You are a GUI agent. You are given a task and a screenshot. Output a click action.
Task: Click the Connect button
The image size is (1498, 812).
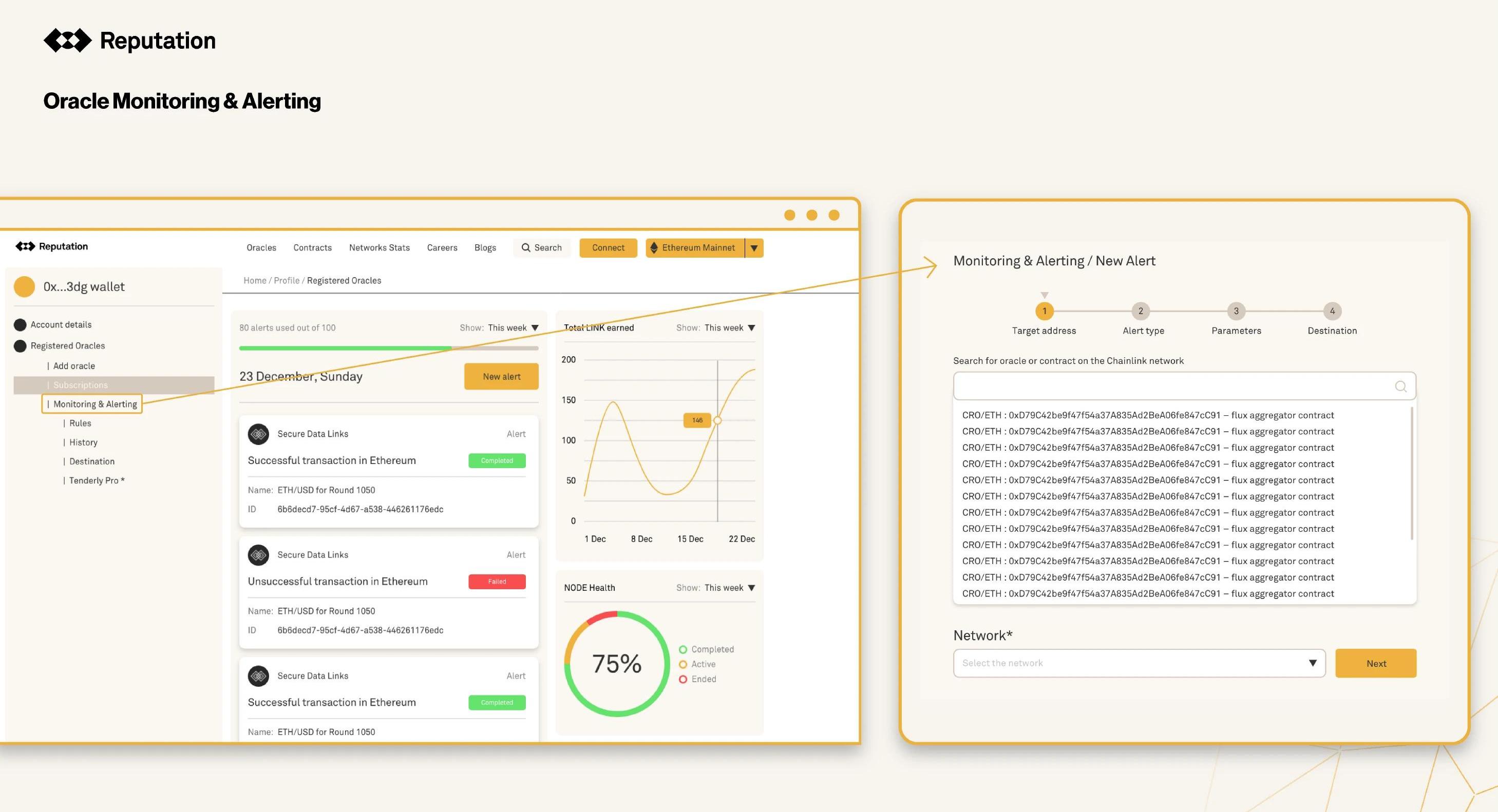pos(608,248)
